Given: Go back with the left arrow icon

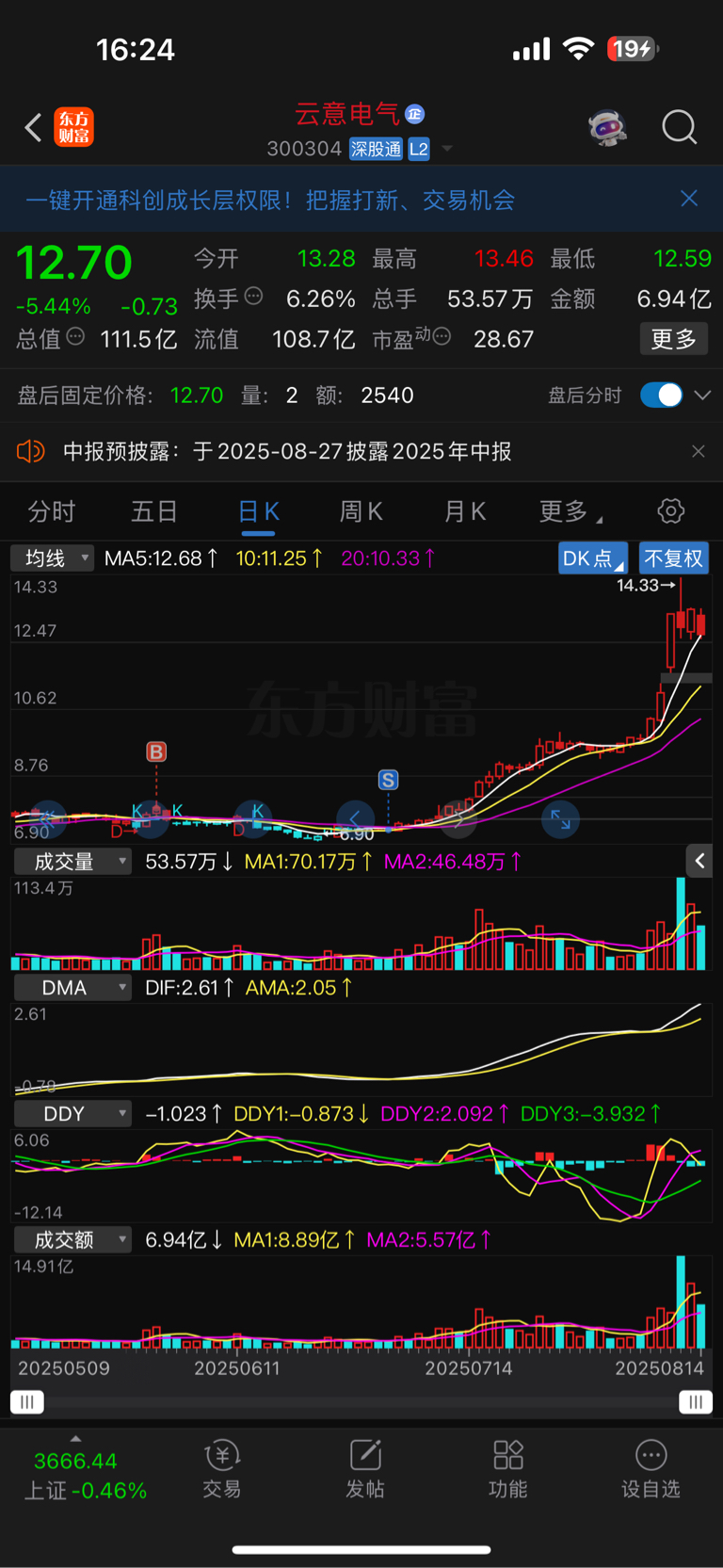Looking at the screenshot, I should point(33,127).
